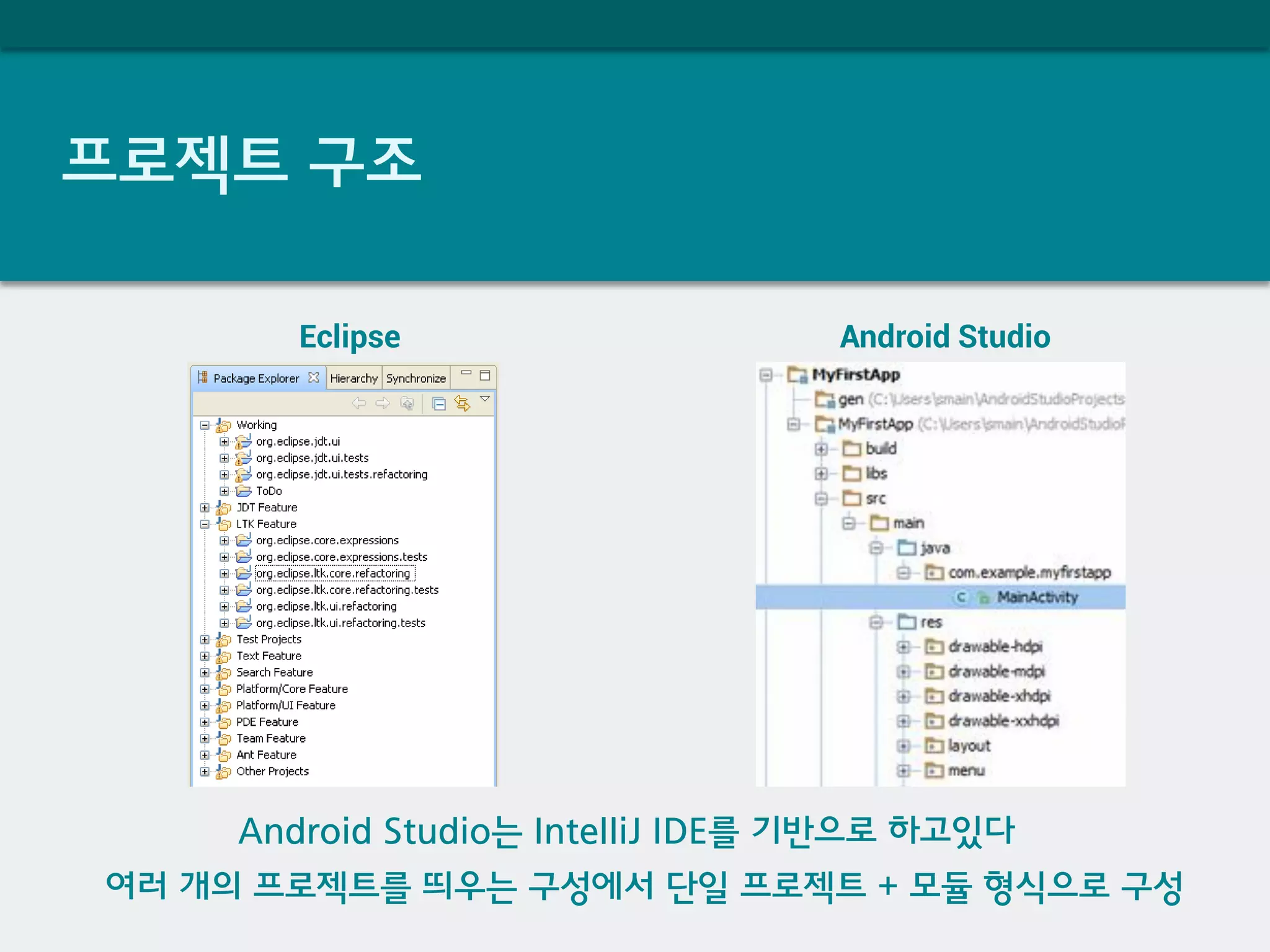Click the Collapse All icon

click(439, 404)
